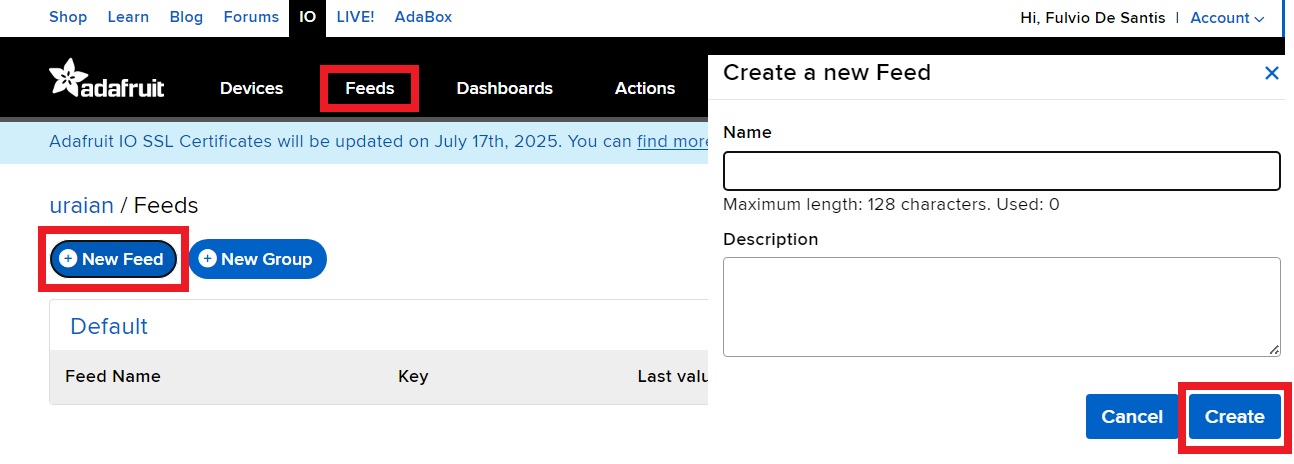Expand the Account dropdown
This screenshot has height=464, width=1294.
point(1227,18)
